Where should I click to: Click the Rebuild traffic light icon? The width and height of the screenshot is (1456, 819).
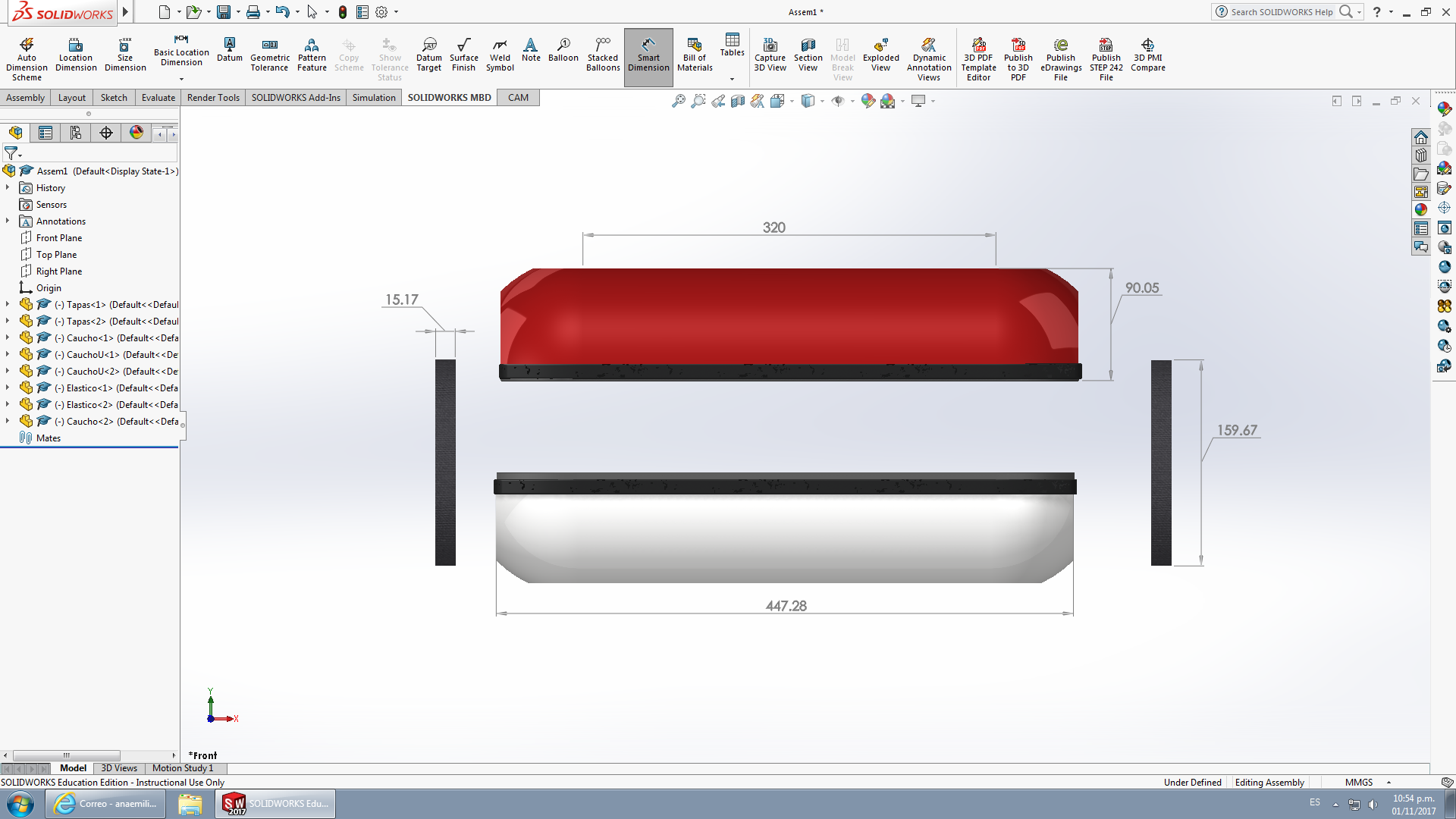(x=343, y=12)
